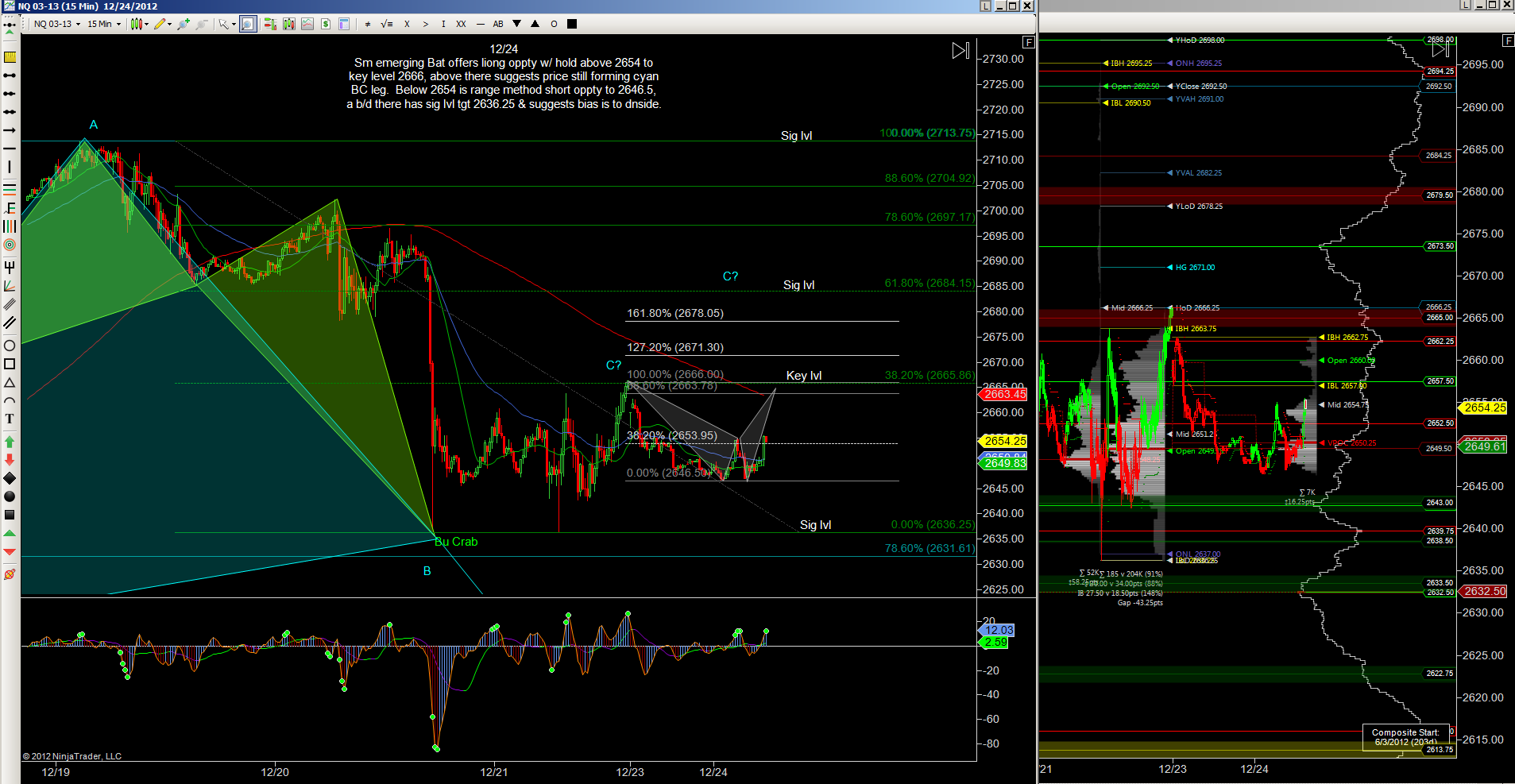Toggle the F button on left chart
Image resolution: width=1515 pixels, height=784 pixels.
click(1029, 42)
